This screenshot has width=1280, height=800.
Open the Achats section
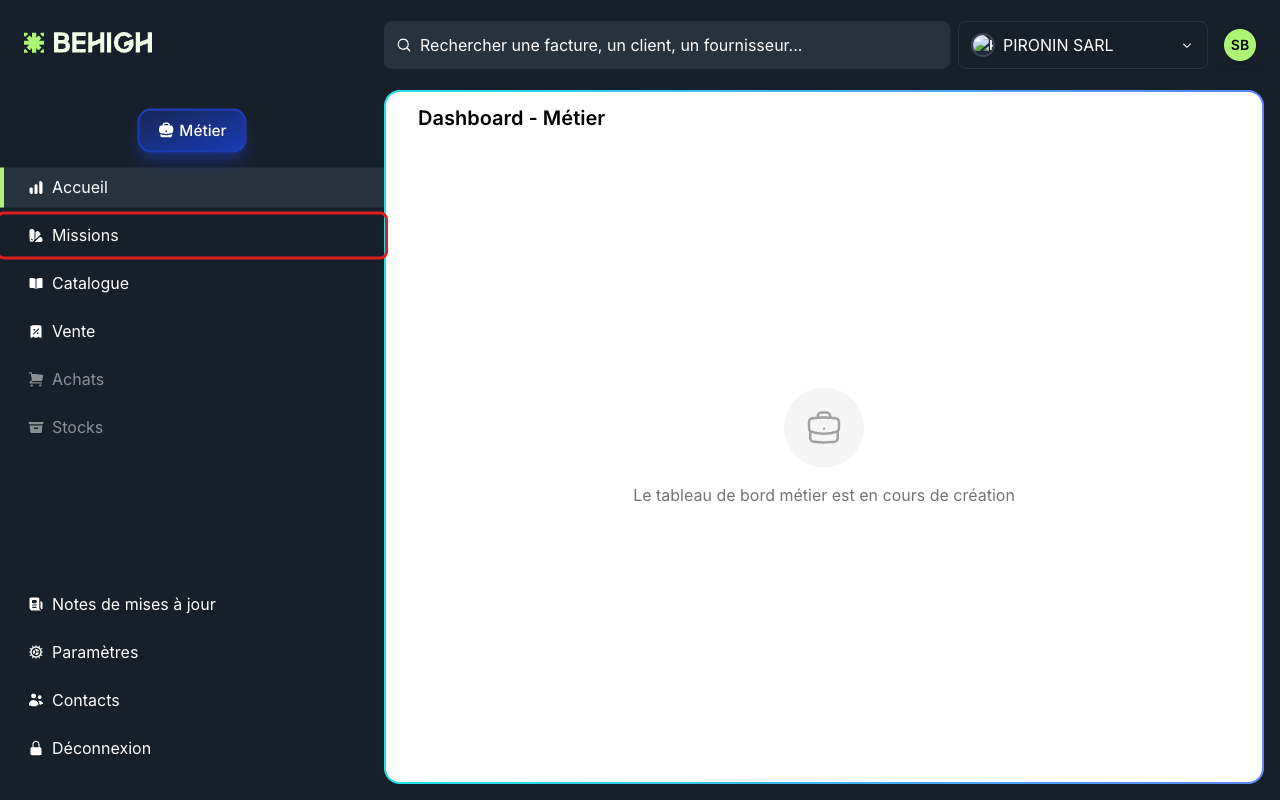pos(192,379)
